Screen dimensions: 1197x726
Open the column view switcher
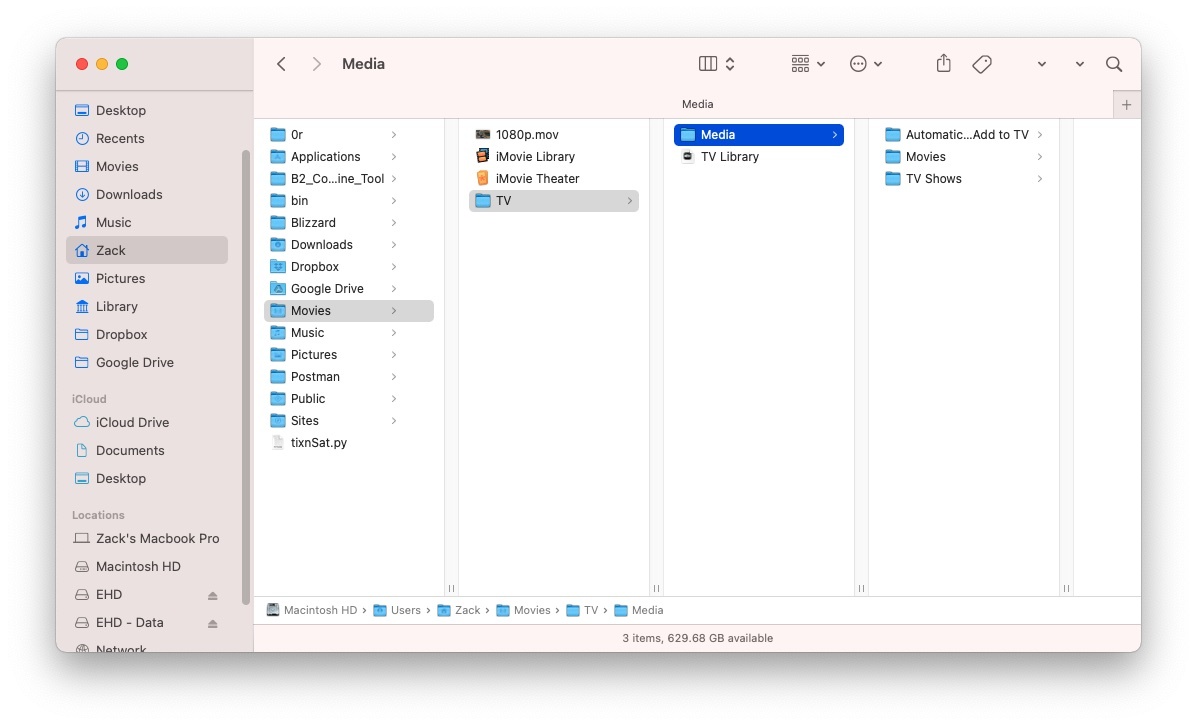tap(717, 64)
